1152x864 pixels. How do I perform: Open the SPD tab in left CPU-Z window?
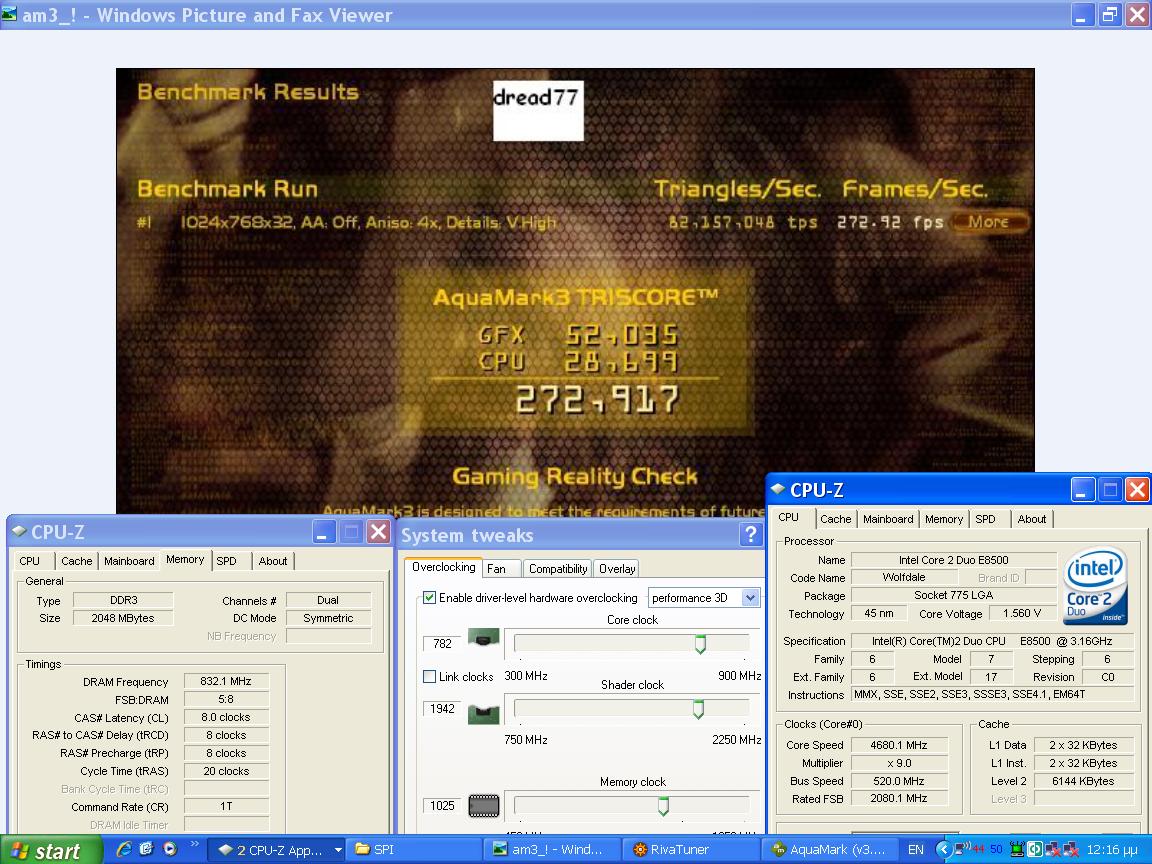(x=226, y=561)
